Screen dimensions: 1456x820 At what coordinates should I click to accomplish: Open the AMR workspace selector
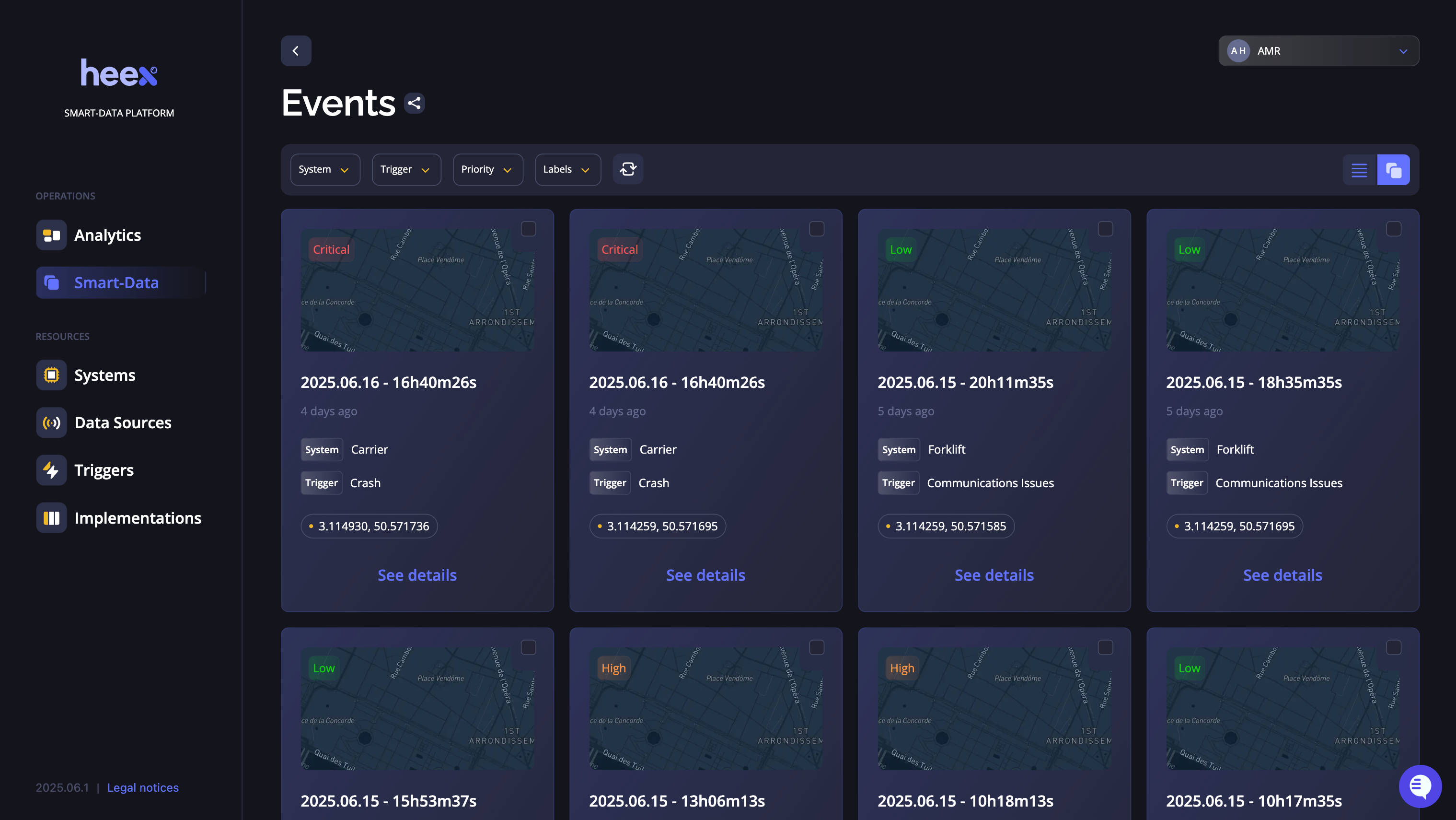click(1318, 51)
